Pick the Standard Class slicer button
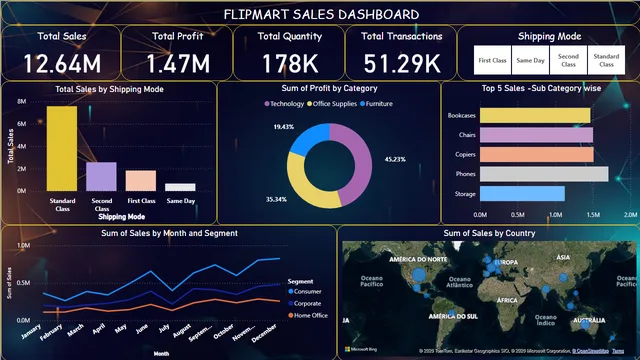Viewport: 640px width, 360px height. (606, 60)
